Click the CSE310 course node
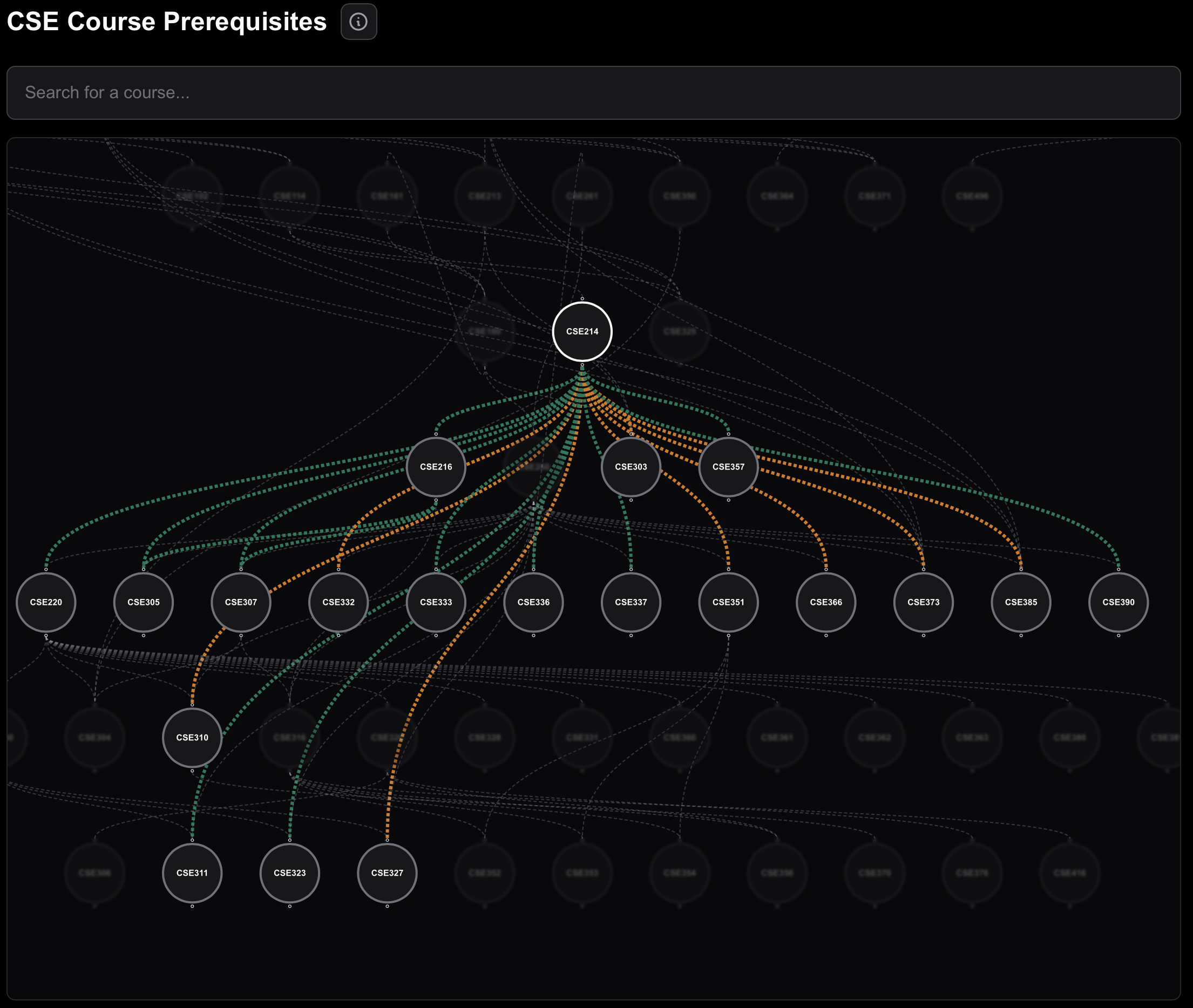The image size is (1193, 1008). click(x=192, y=738)
